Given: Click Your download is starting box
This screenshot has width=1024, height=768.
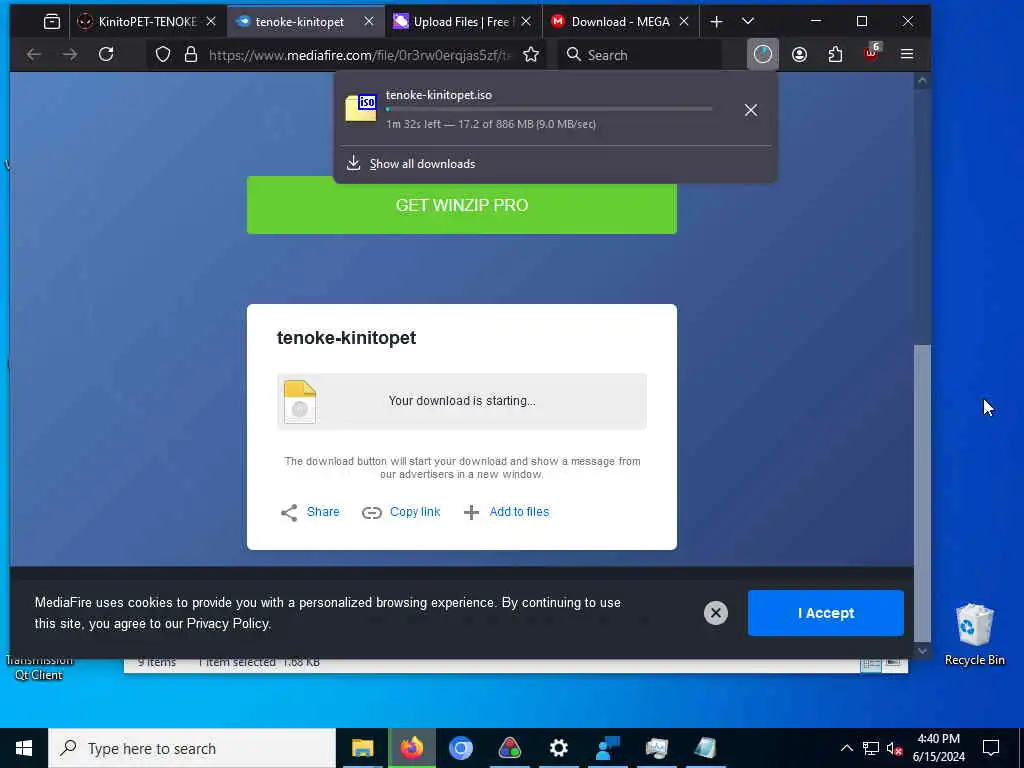Looking at the screenshot, I should click(x=462, y=401).
